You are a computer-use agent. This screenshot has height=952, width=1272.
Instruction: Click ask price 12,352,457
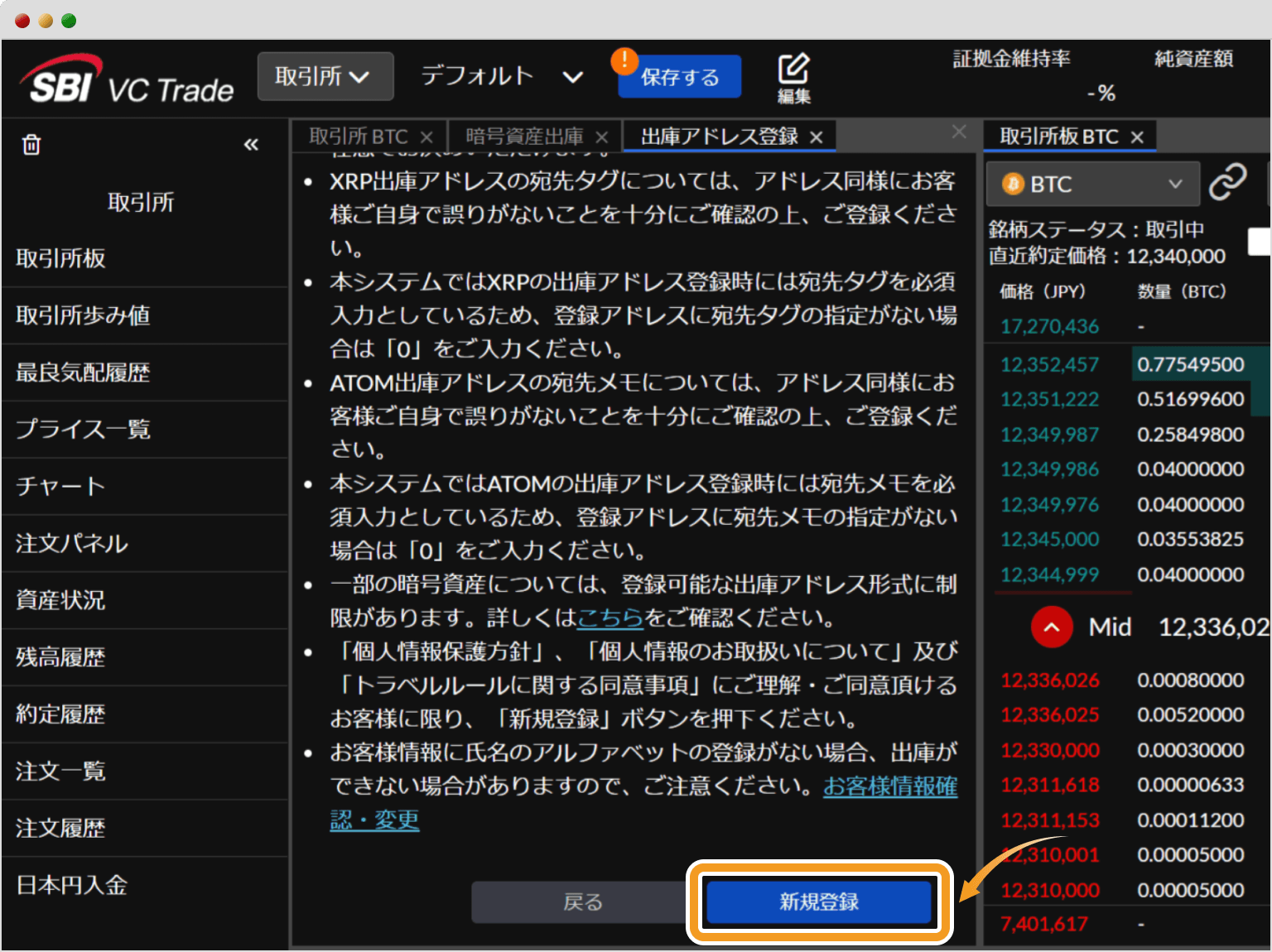point(1049,364)
